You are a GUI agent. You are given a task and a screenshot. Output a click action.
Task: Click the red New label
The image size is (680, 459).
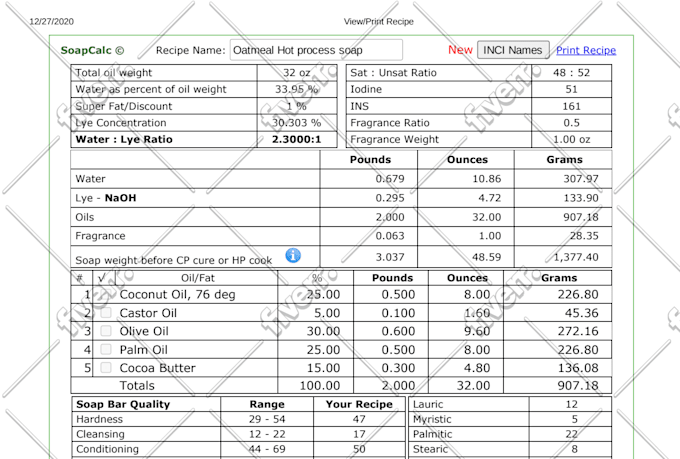[460, 50]
